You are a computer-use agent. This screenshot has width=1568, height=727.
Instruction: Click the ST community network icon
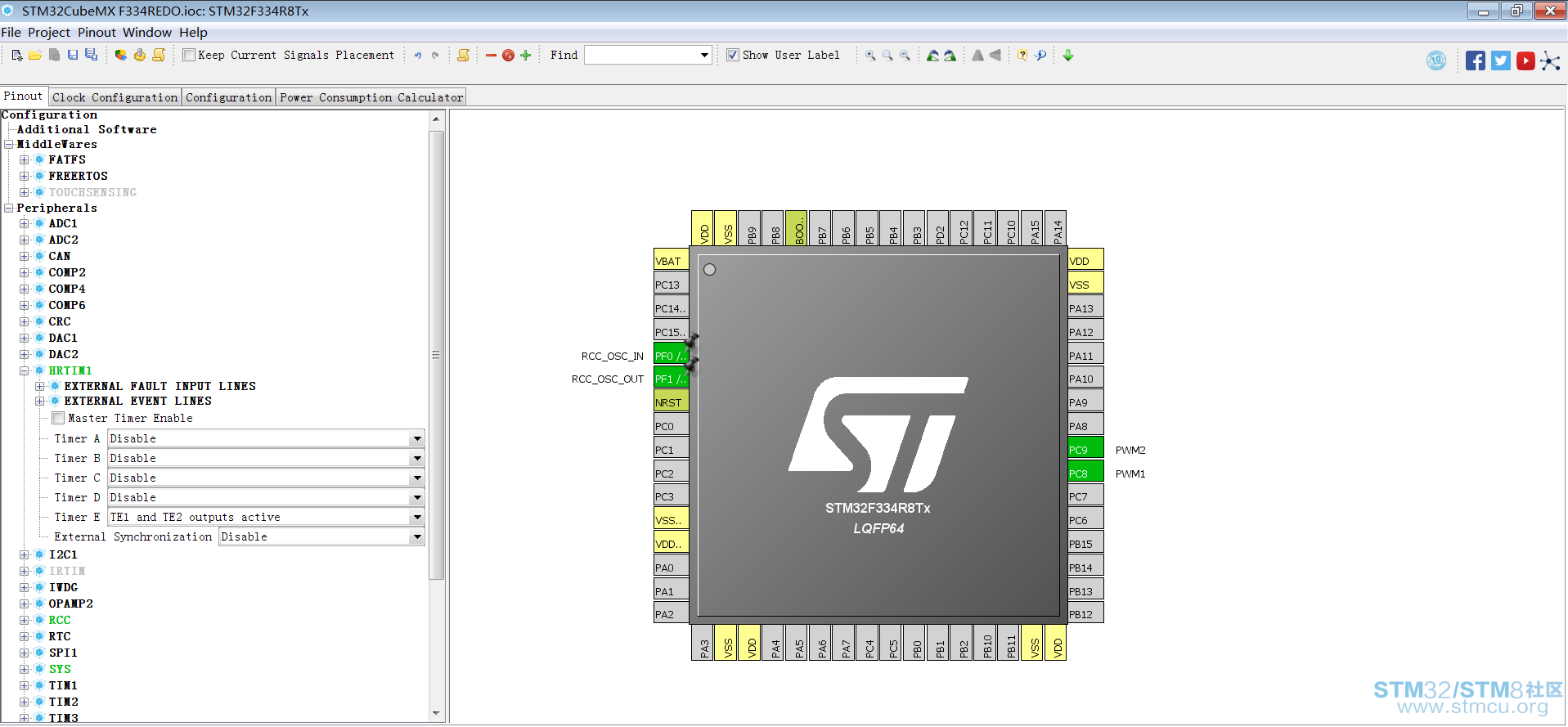1550,61
